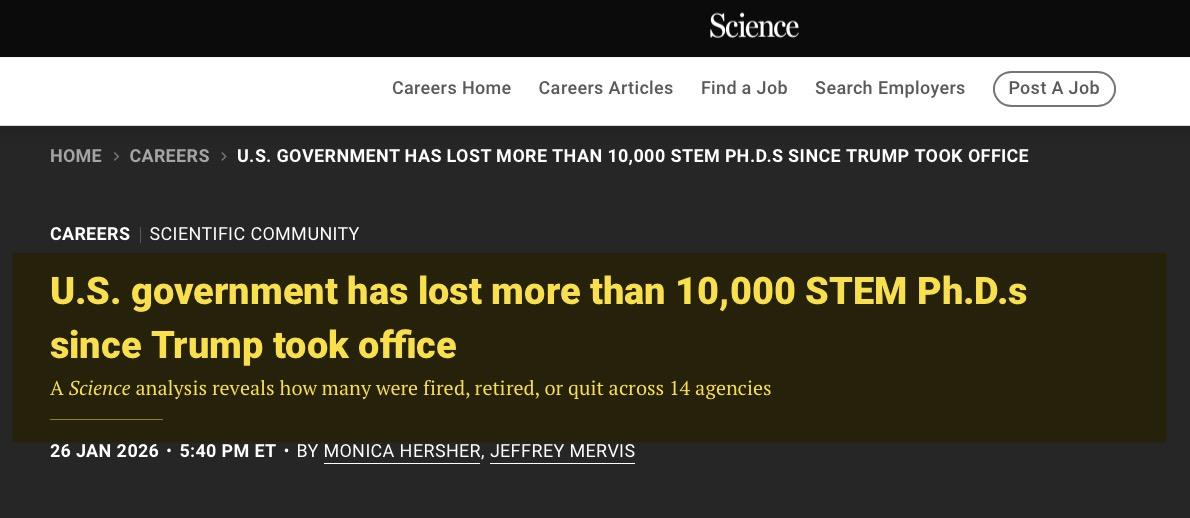Click the short divider line under the subtitle
This screenshot has height=518, width=1190.
pos(106,419)
